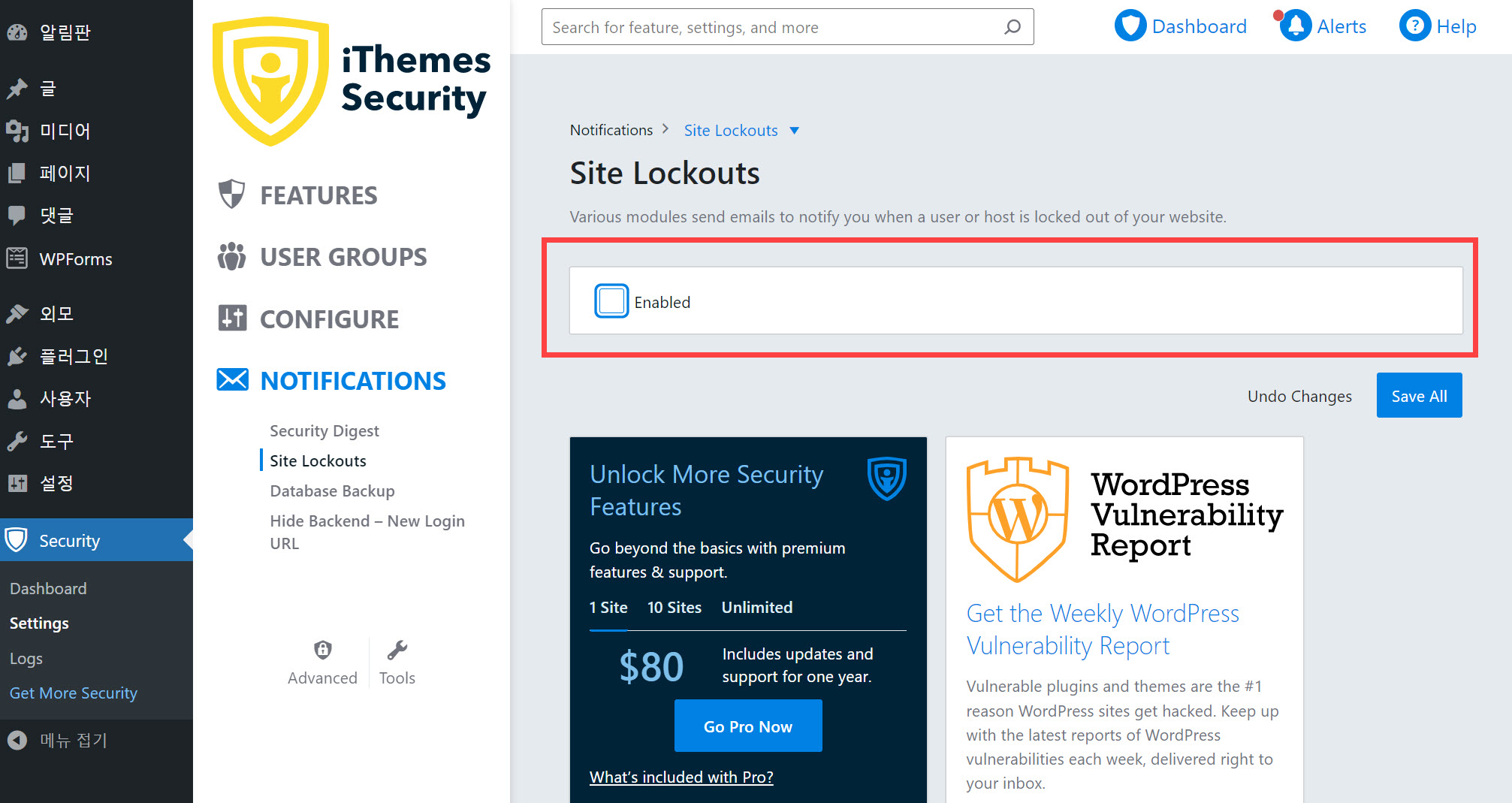The image size is (1512, 803).
Task: Open Dashboard via the shield icon
Action: (1130, 25)
